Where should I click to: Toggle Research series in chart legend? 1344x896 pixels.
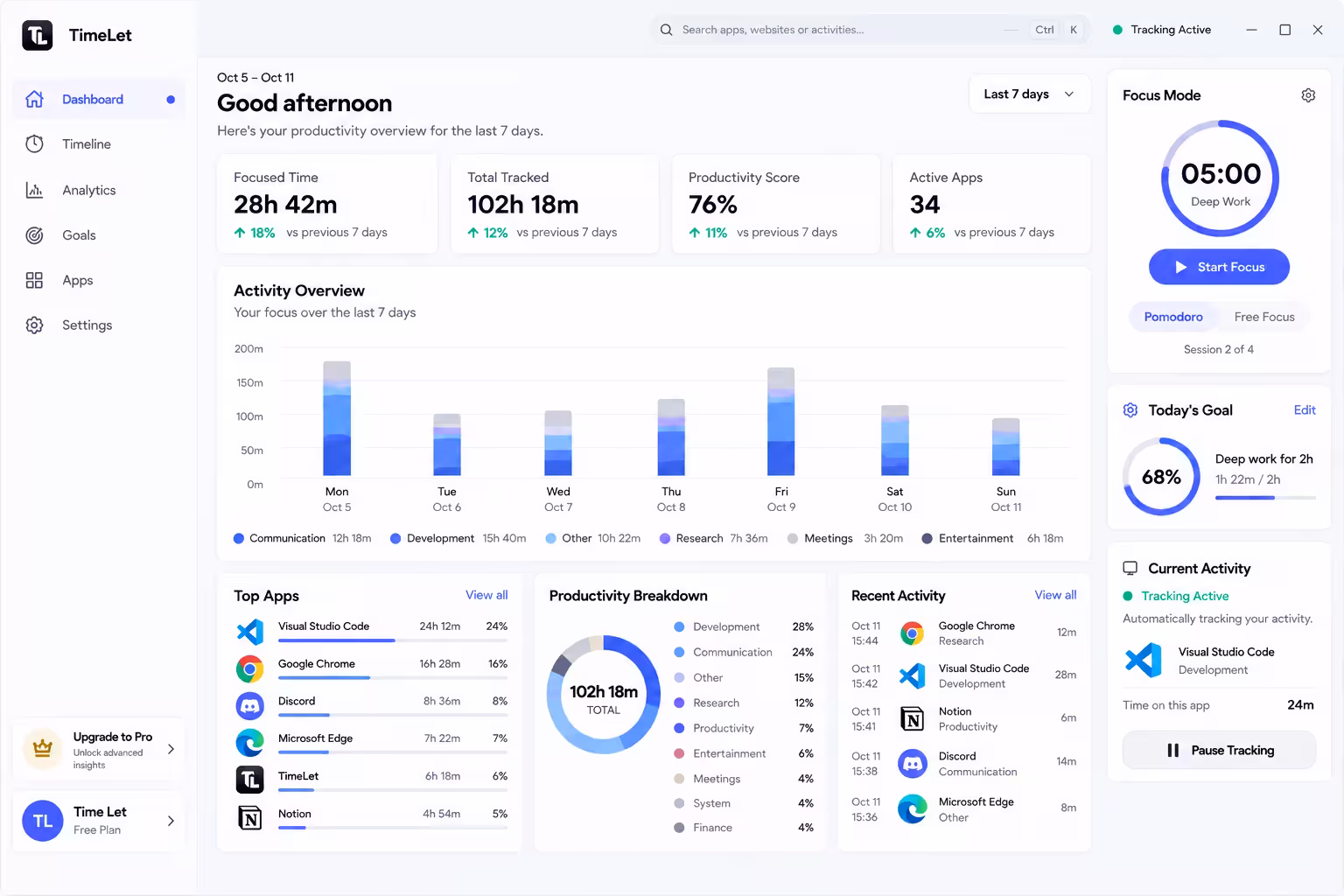713,539
